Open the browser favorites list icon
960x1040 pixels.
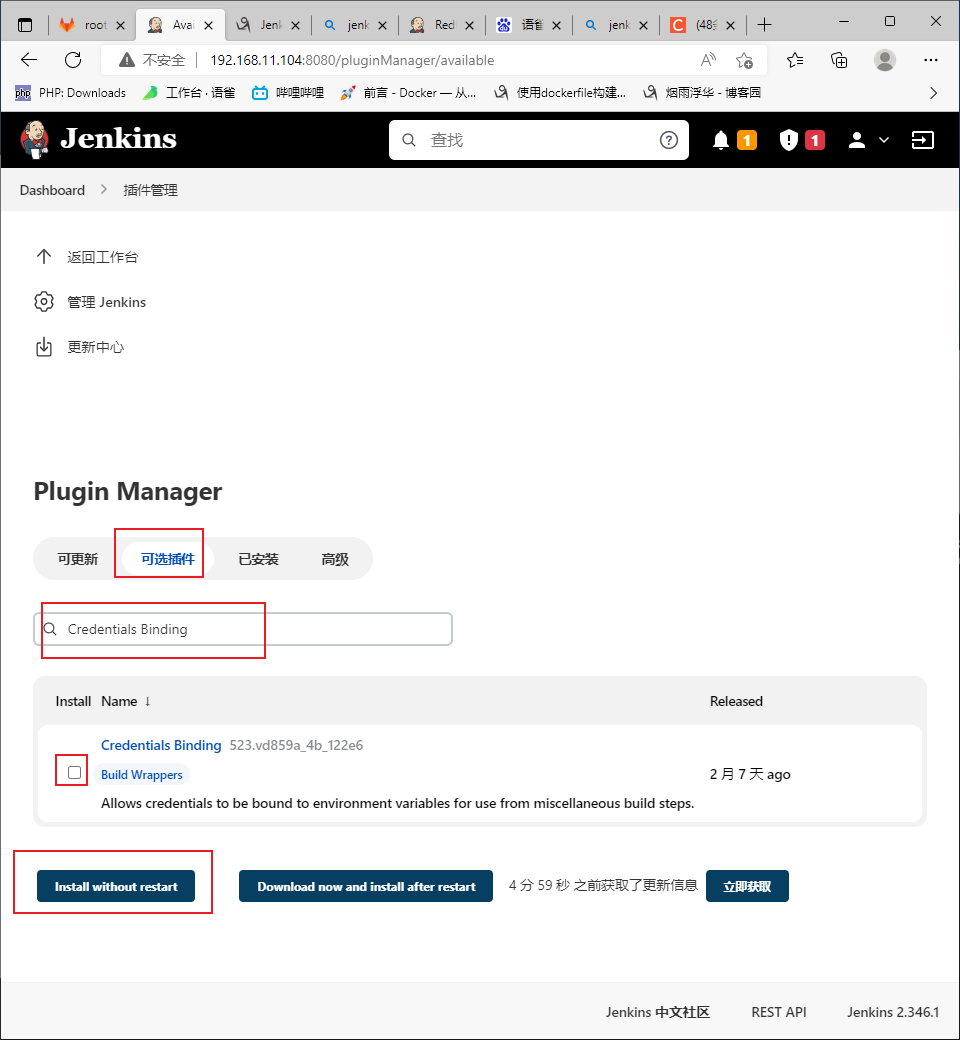[795, 60]
